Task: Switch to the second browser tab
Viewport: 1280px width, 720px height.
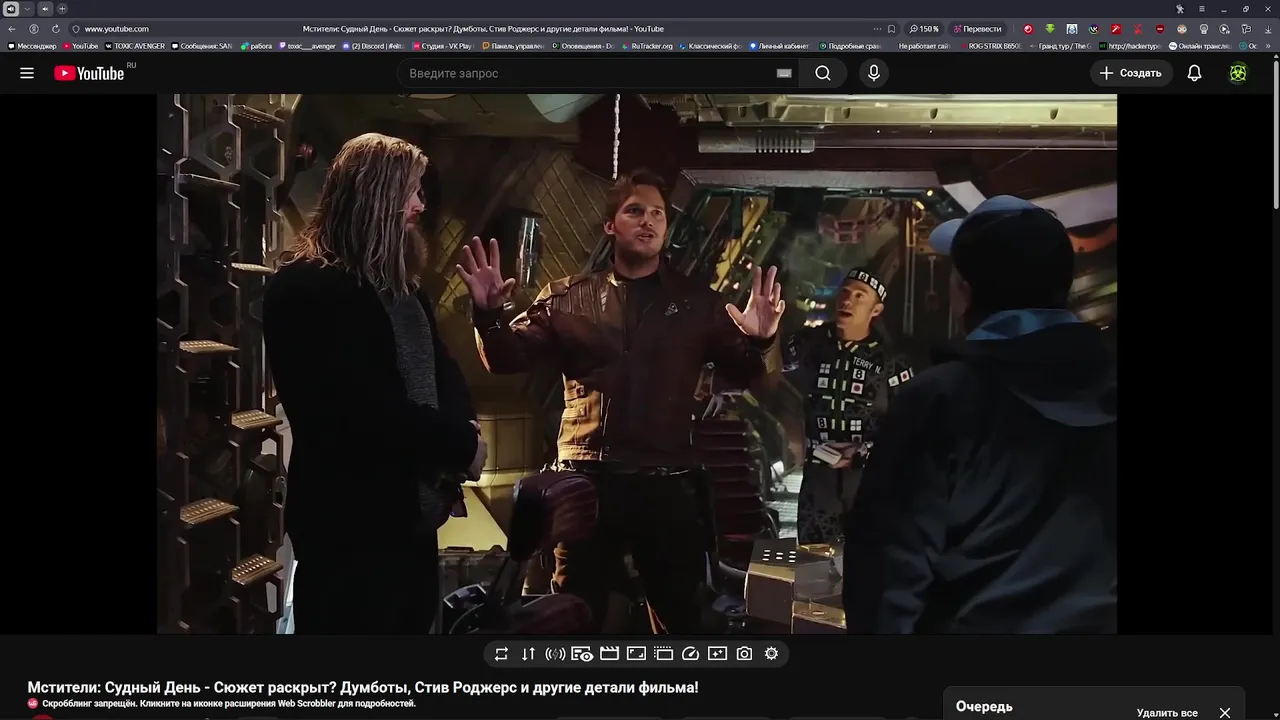Action: tap(45, 9)
